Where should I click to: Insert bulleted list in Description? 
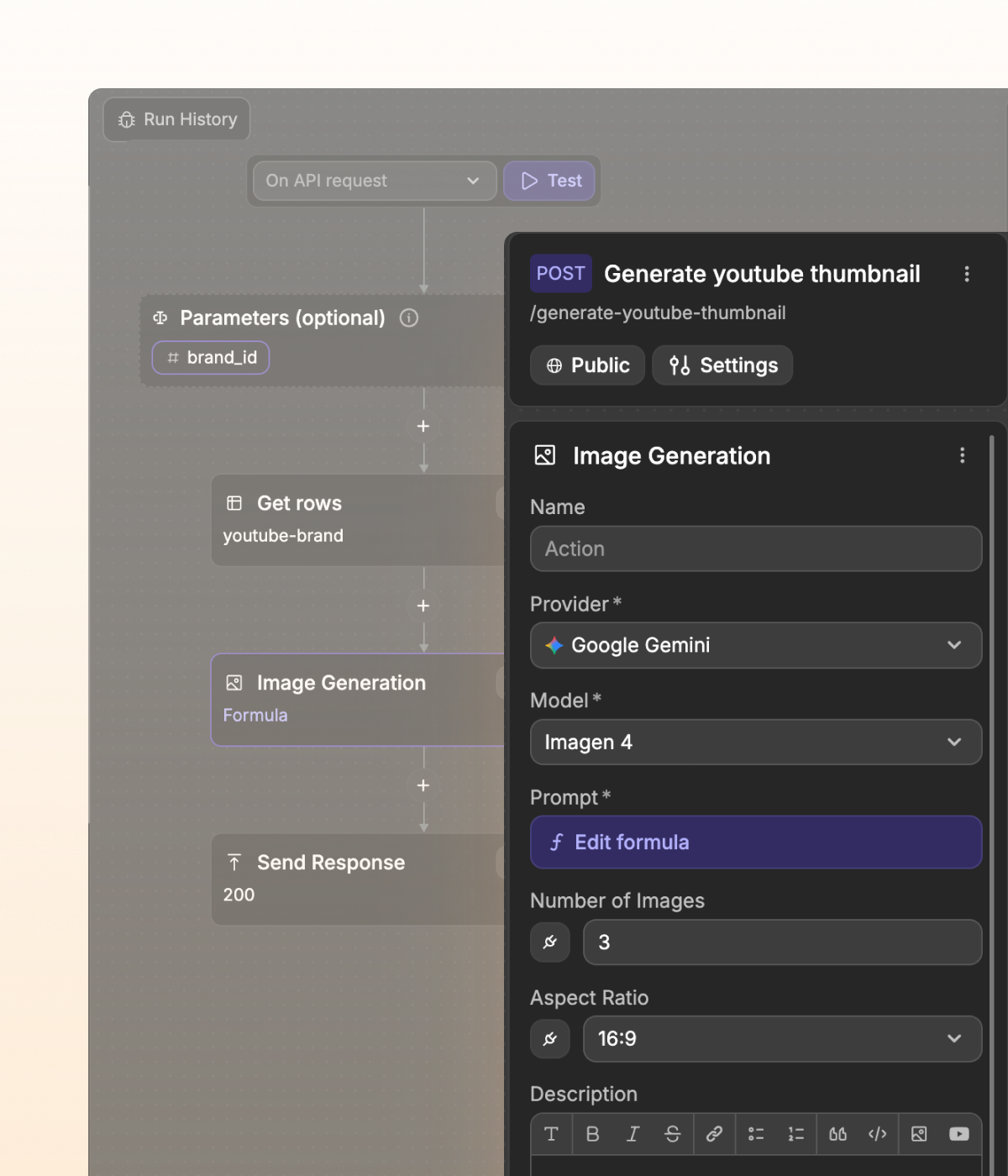point(756,1134)
